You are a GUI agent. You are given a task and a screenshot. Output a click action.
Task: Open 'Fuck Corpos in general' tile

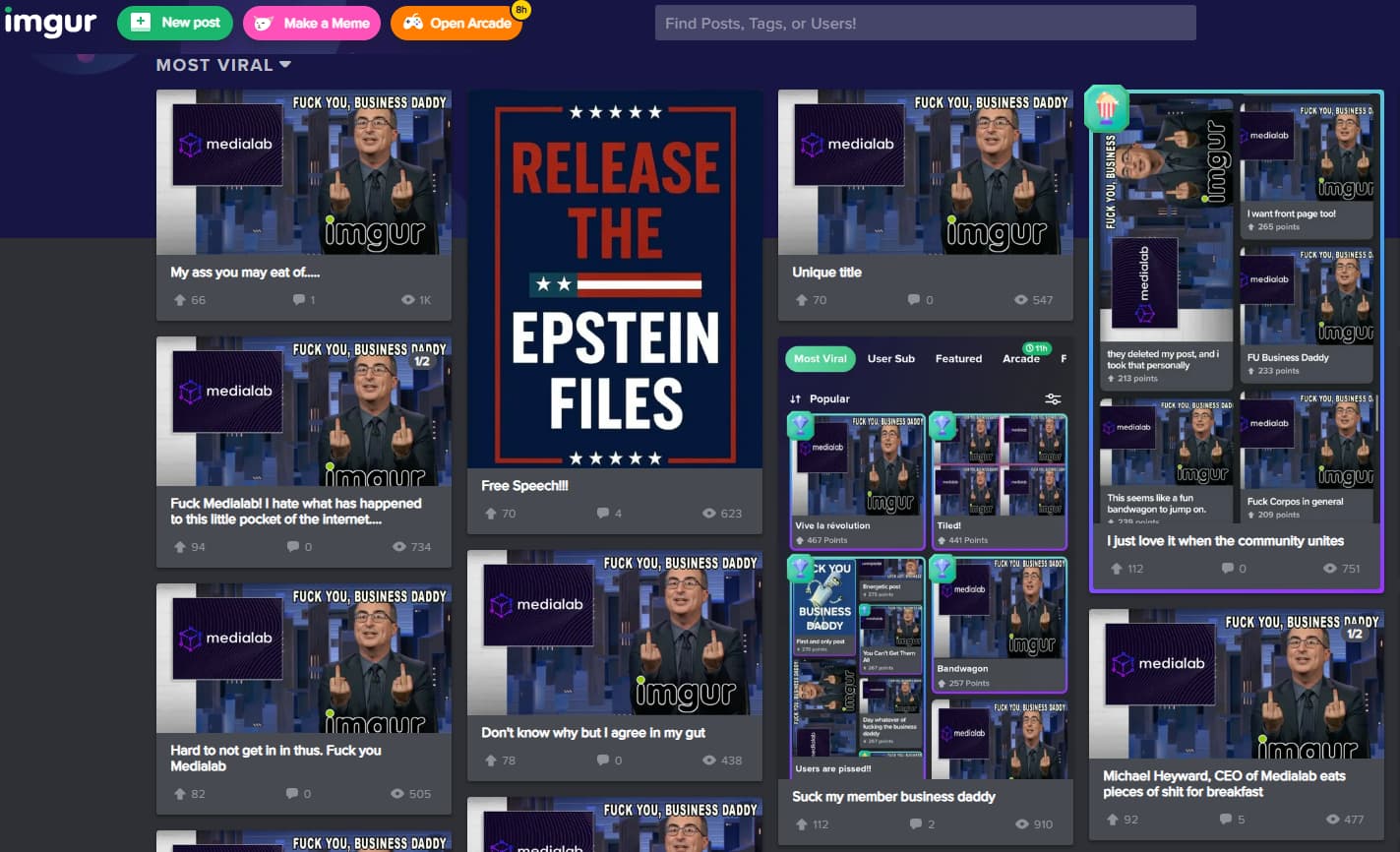(x=1307, y=456)
